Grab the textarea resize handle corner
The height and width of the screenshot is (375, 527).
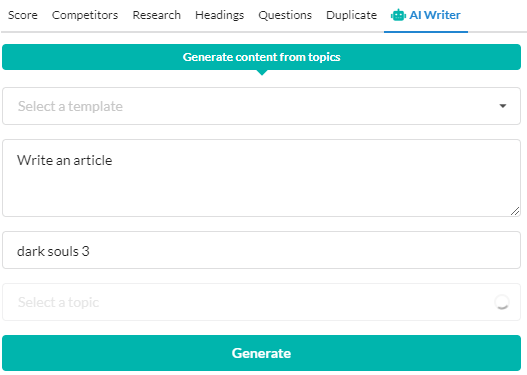515,211
